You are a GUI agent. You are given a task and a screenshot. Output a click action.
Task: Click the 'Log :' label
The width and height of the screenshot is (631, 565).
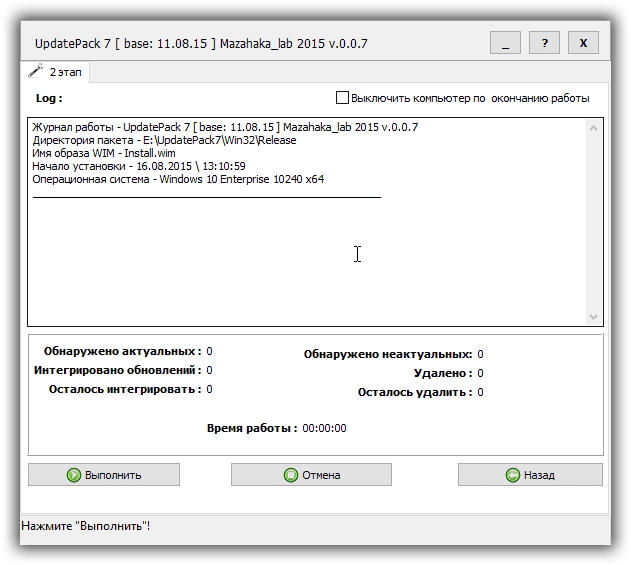click(x=49, y=98)
